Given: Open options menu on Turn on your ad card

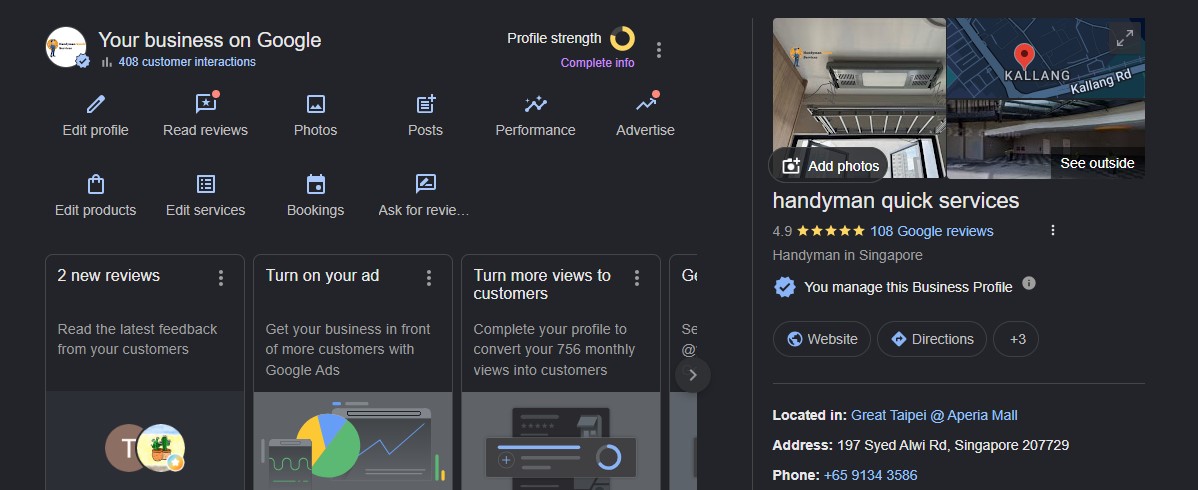Looking at the screenshot, I should [x=429, y=278].
